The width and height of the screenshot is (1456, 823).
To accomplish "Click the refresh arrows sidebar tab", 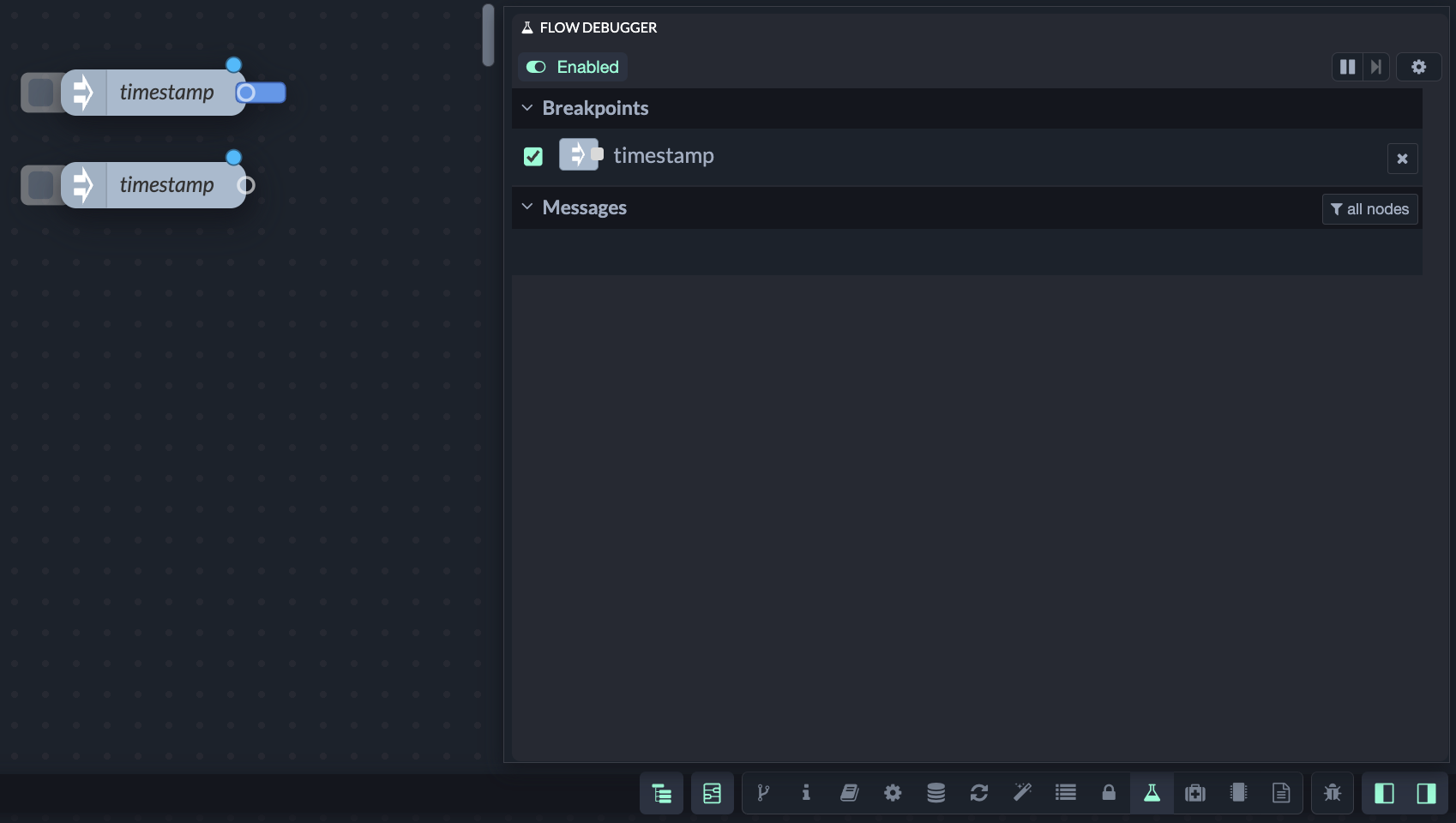I will [x=979, y=793].
